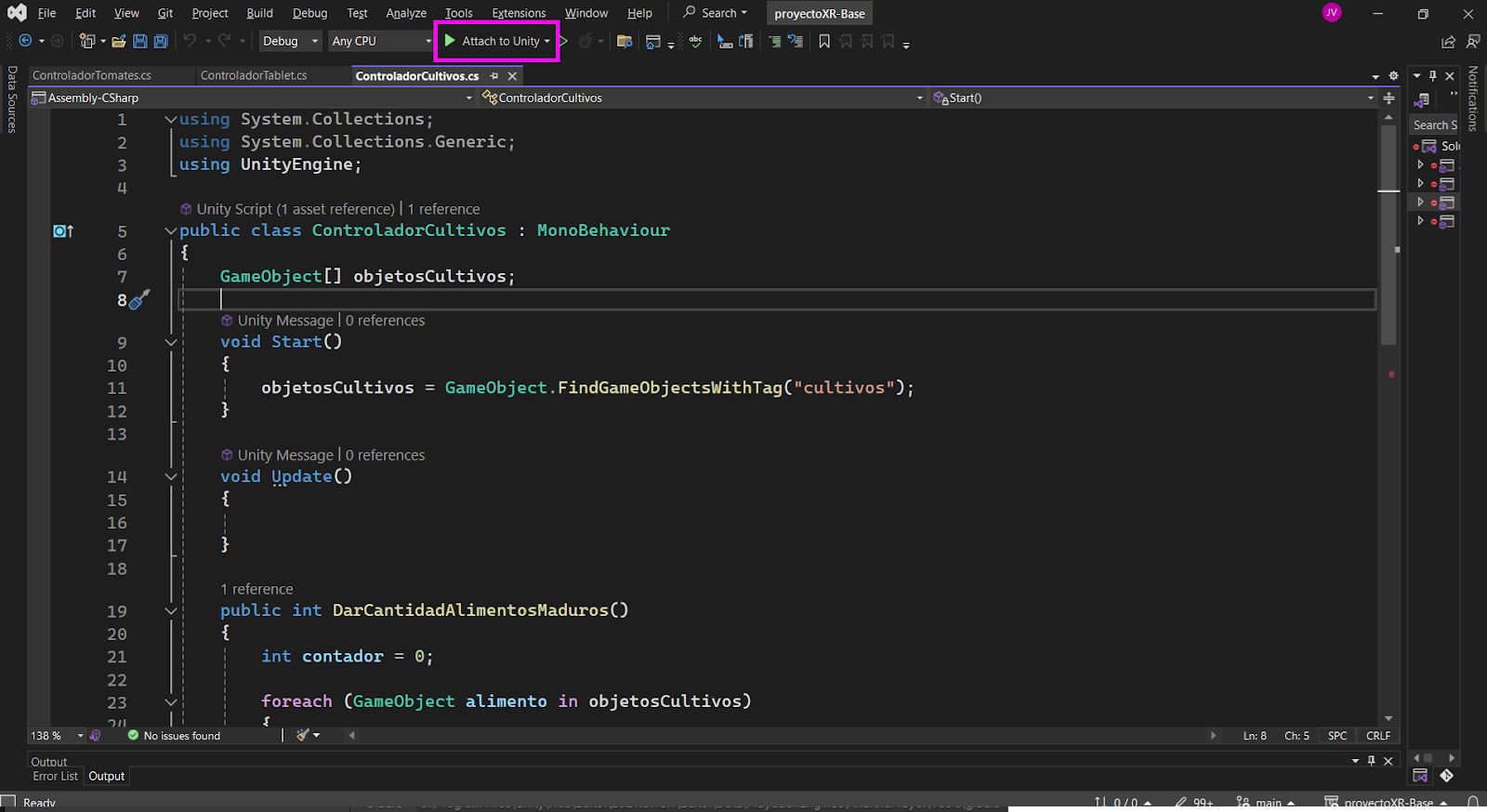The height and width of the screenshot is (812, 1487).
Task: Click the bookmark icon in toolbar
Action: coord(824,41)
